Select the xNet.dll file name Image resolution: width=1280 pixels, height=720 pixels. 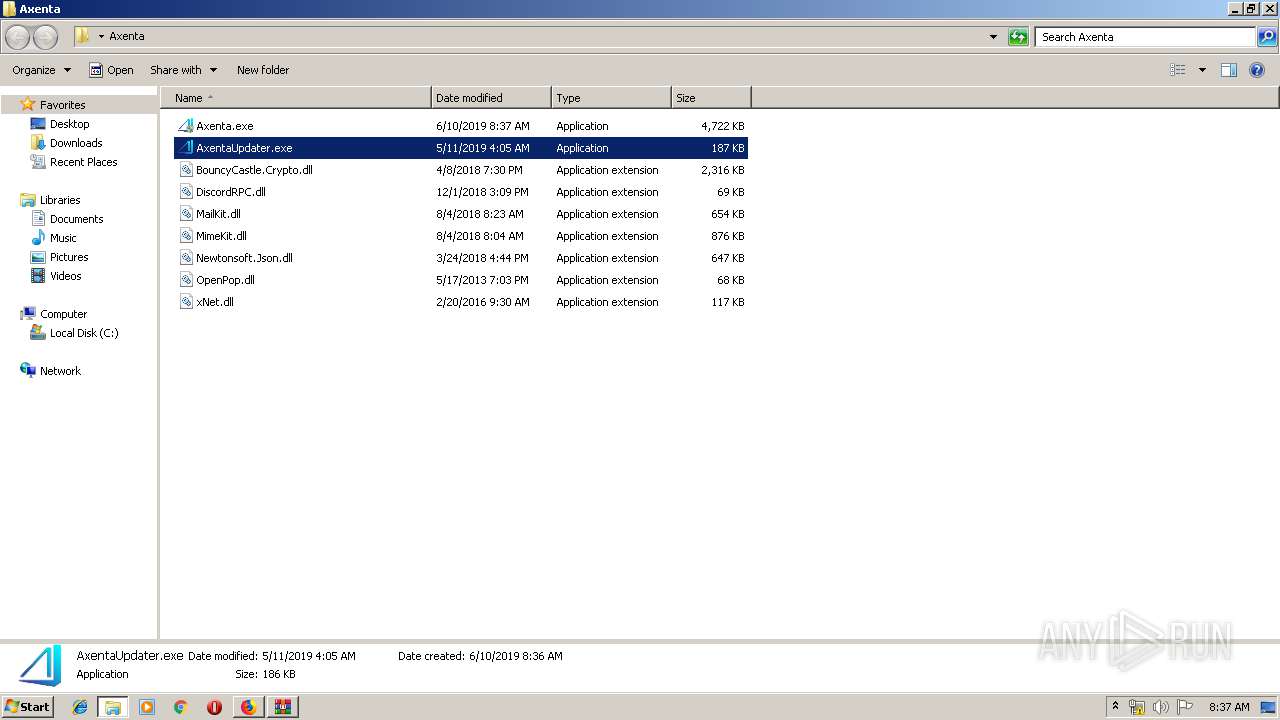click(215, 302)
